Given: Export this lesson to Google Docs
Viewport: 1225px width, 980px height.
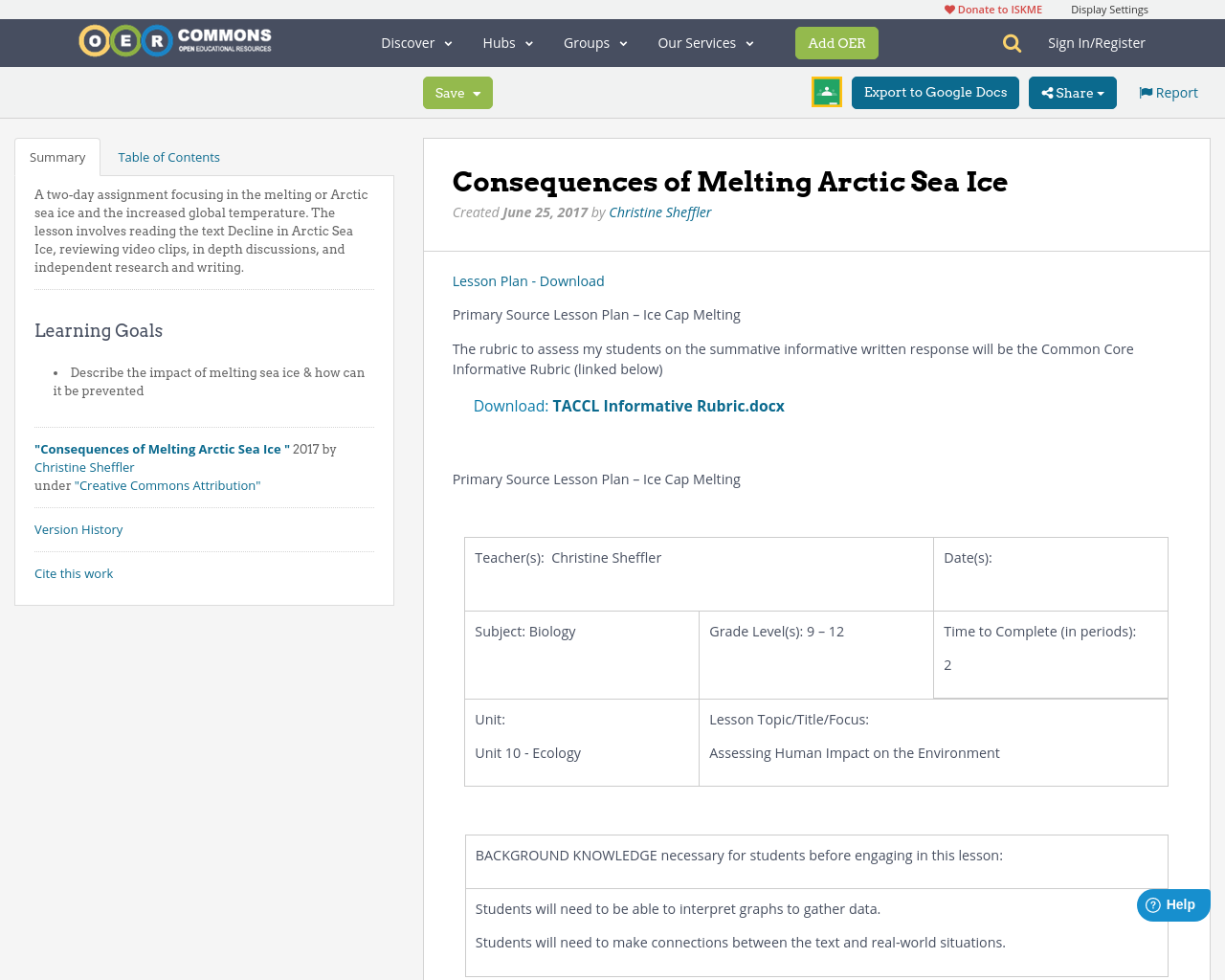Looking at the screenshot, I should 935,92.
